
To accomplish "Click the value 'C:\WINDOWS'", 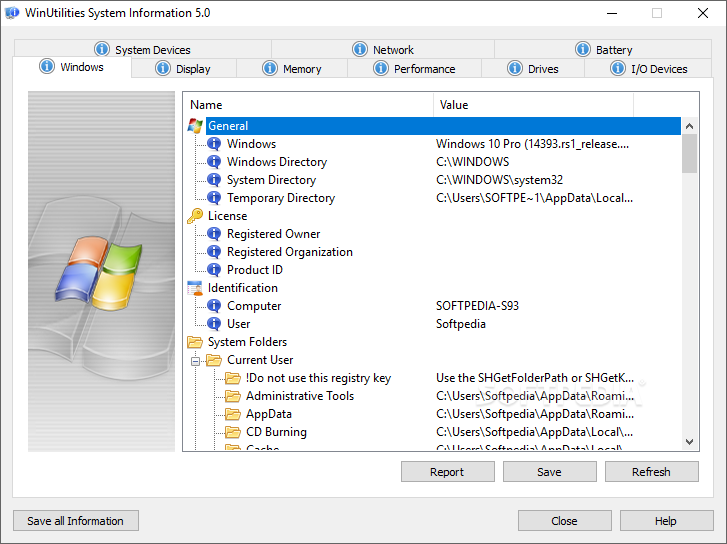I will tap(472, 162).
